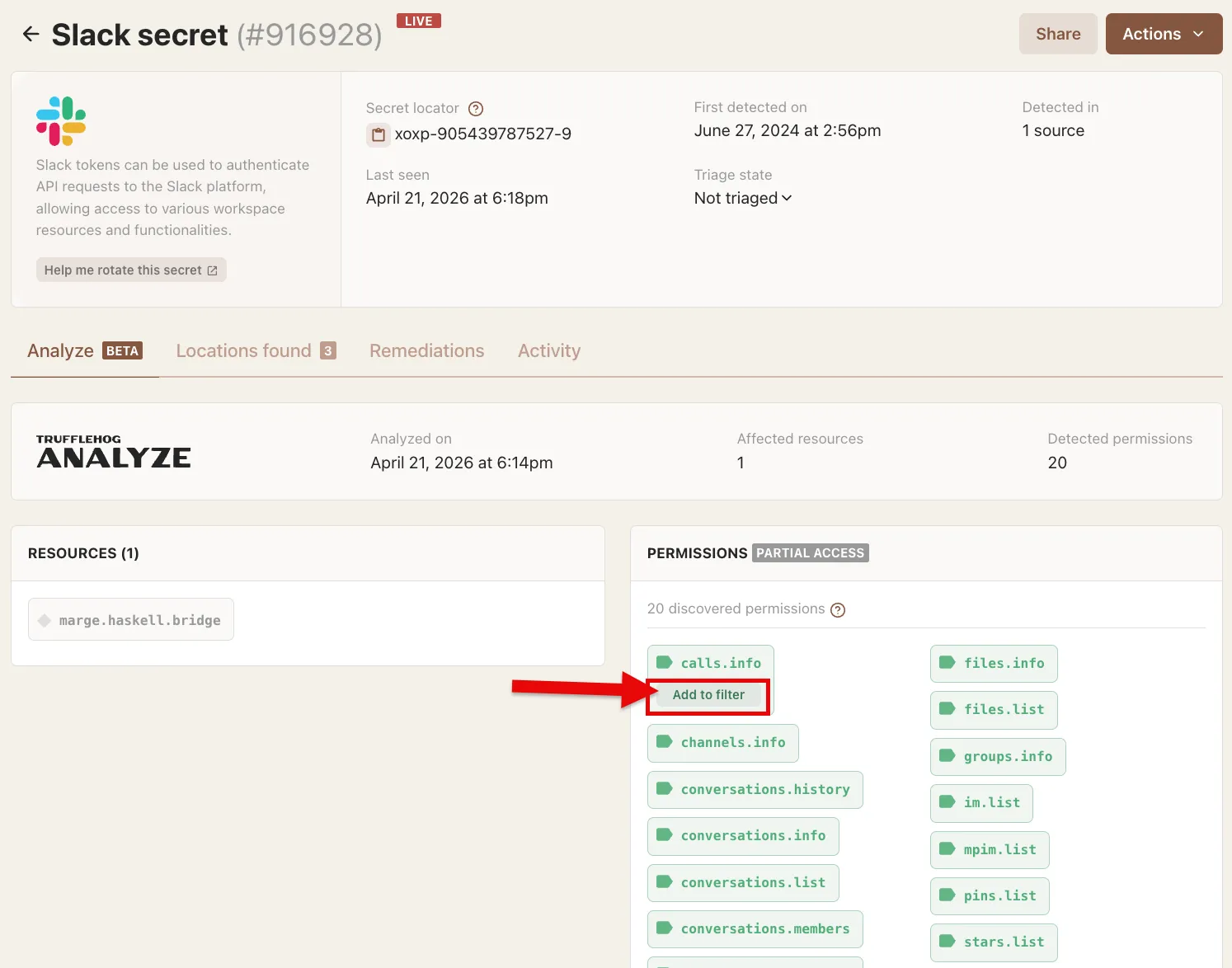Select the conversations.info permission
Screen dimensions: 1232x968
743,836
